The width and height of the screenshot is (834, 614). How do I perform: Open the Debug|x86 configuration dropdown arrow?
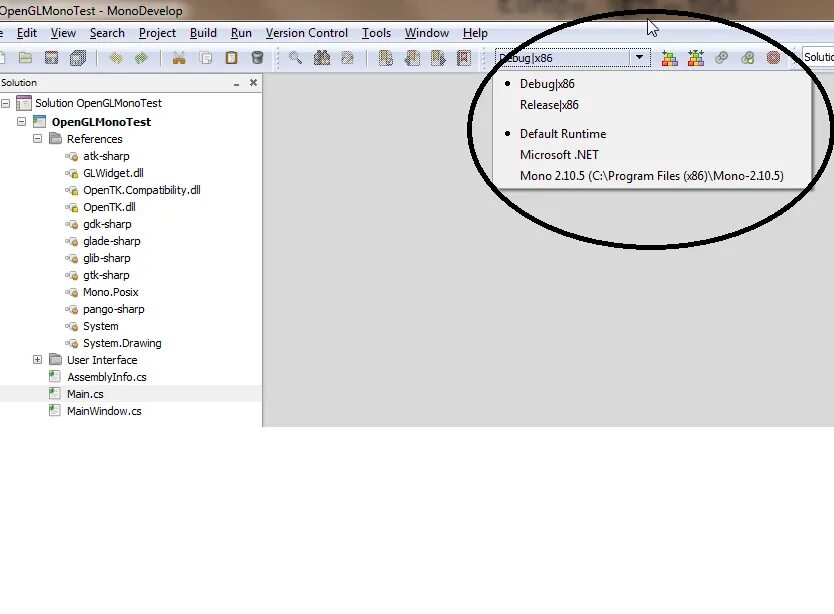[x=639, y=57]
